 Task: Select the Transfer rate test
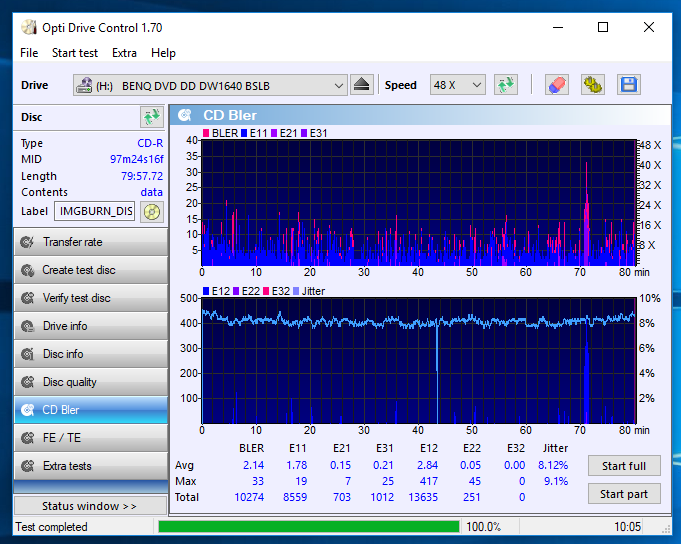point(91,242)
